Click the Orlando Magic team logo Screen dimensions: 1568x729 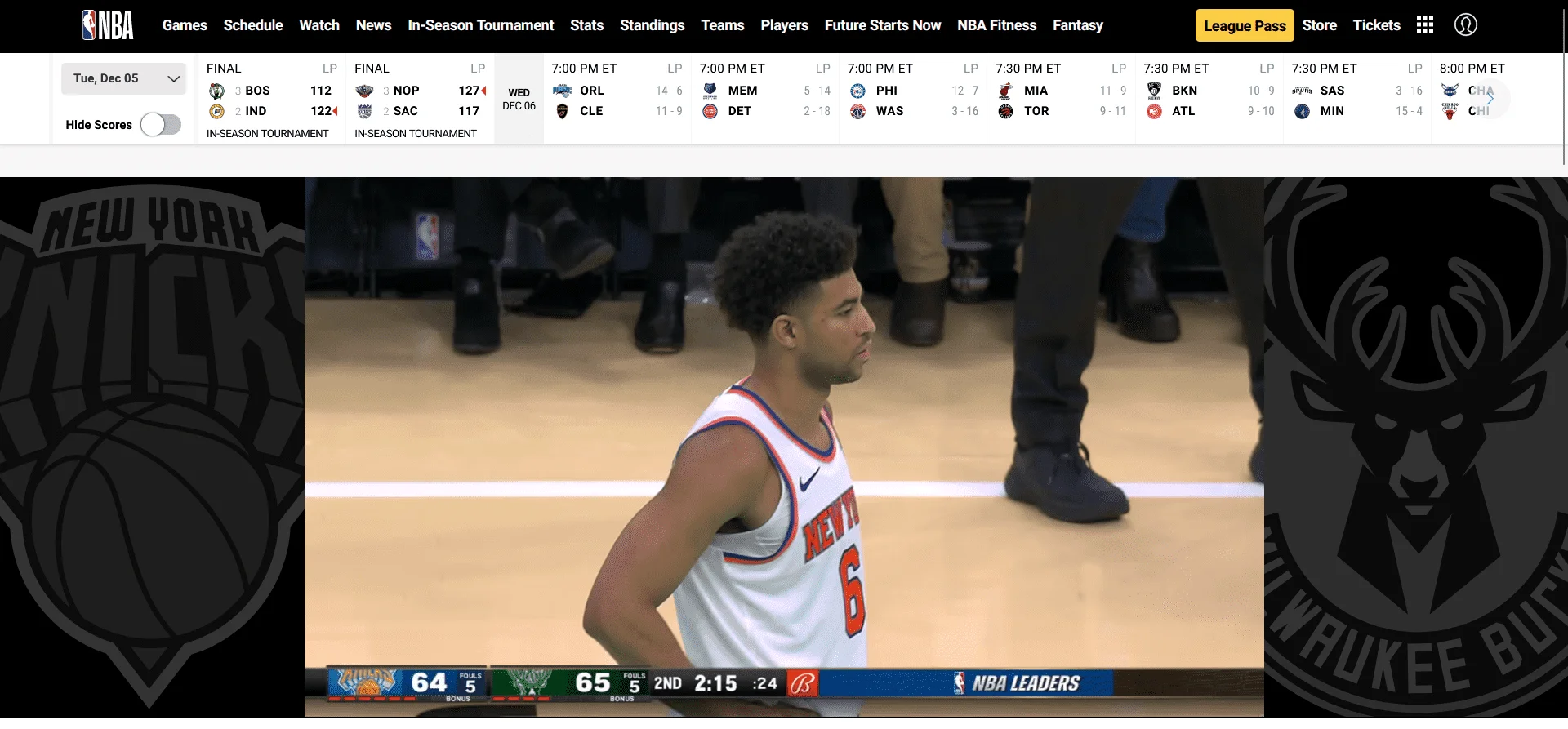click(x=562, y=91)
